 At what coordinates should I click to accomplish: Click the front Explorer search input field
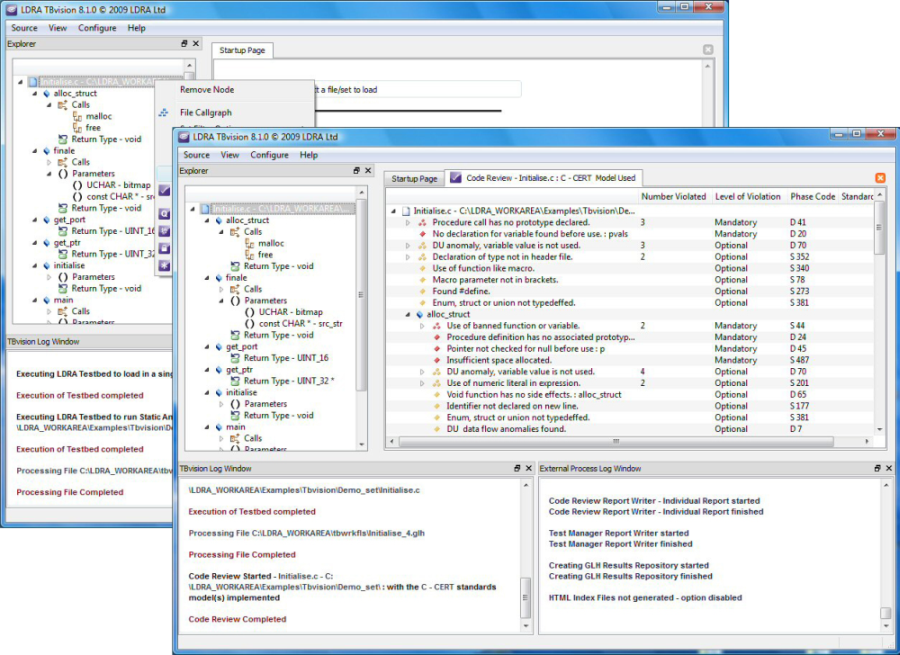click(270, 193)
